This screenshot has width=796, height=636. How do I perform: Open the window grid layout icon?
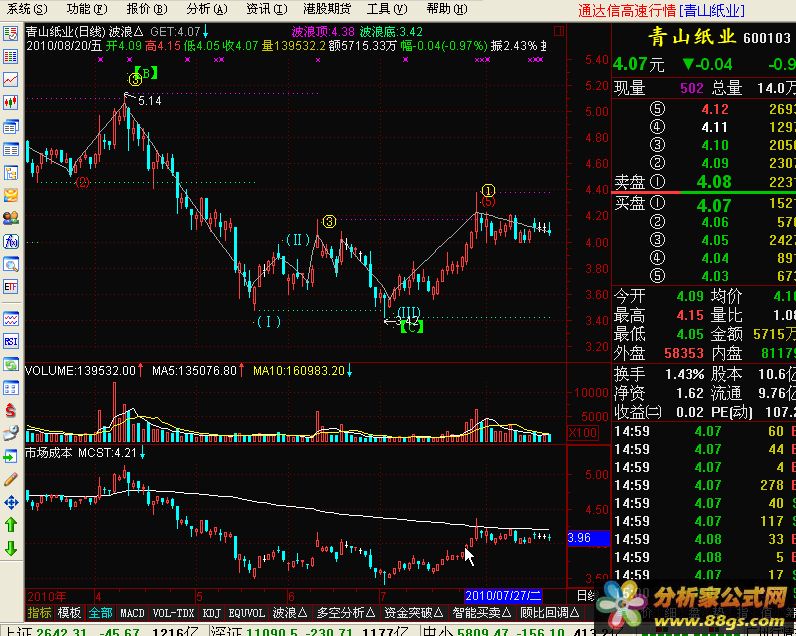click(x=11, y=388)
